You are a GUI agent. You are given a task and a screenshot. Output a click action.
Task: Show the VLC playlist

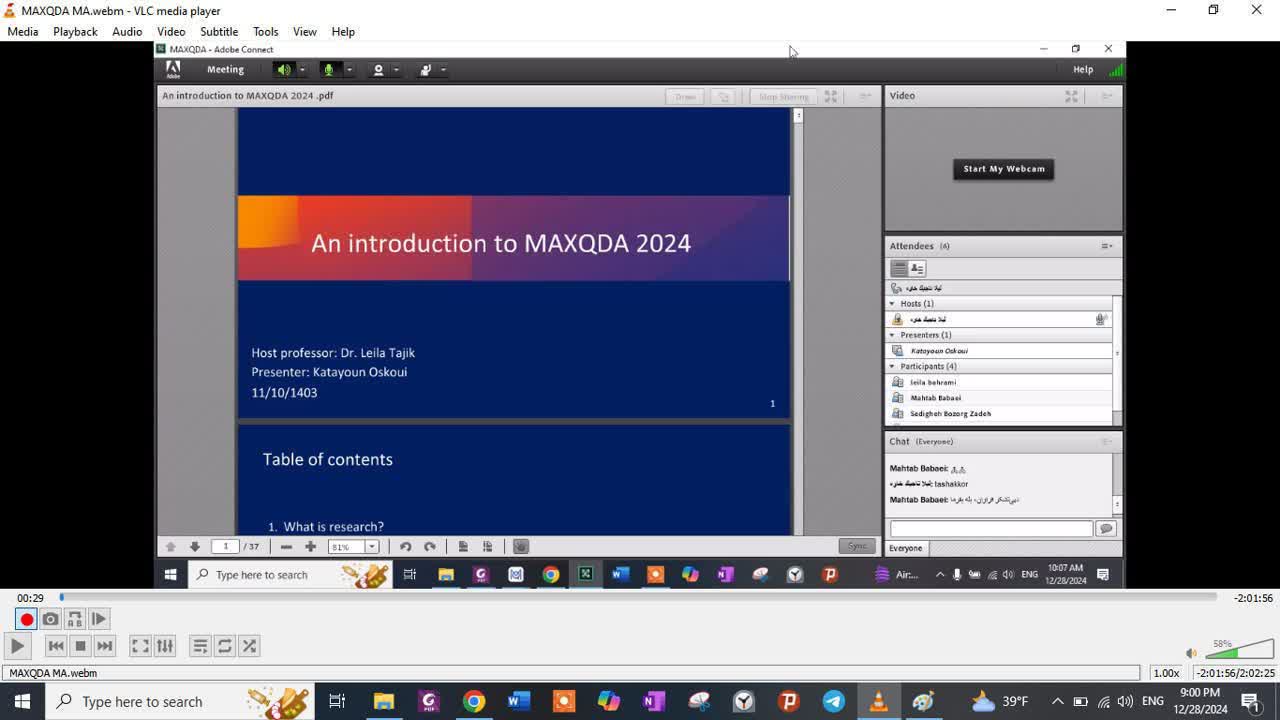(x=200, y=646)
